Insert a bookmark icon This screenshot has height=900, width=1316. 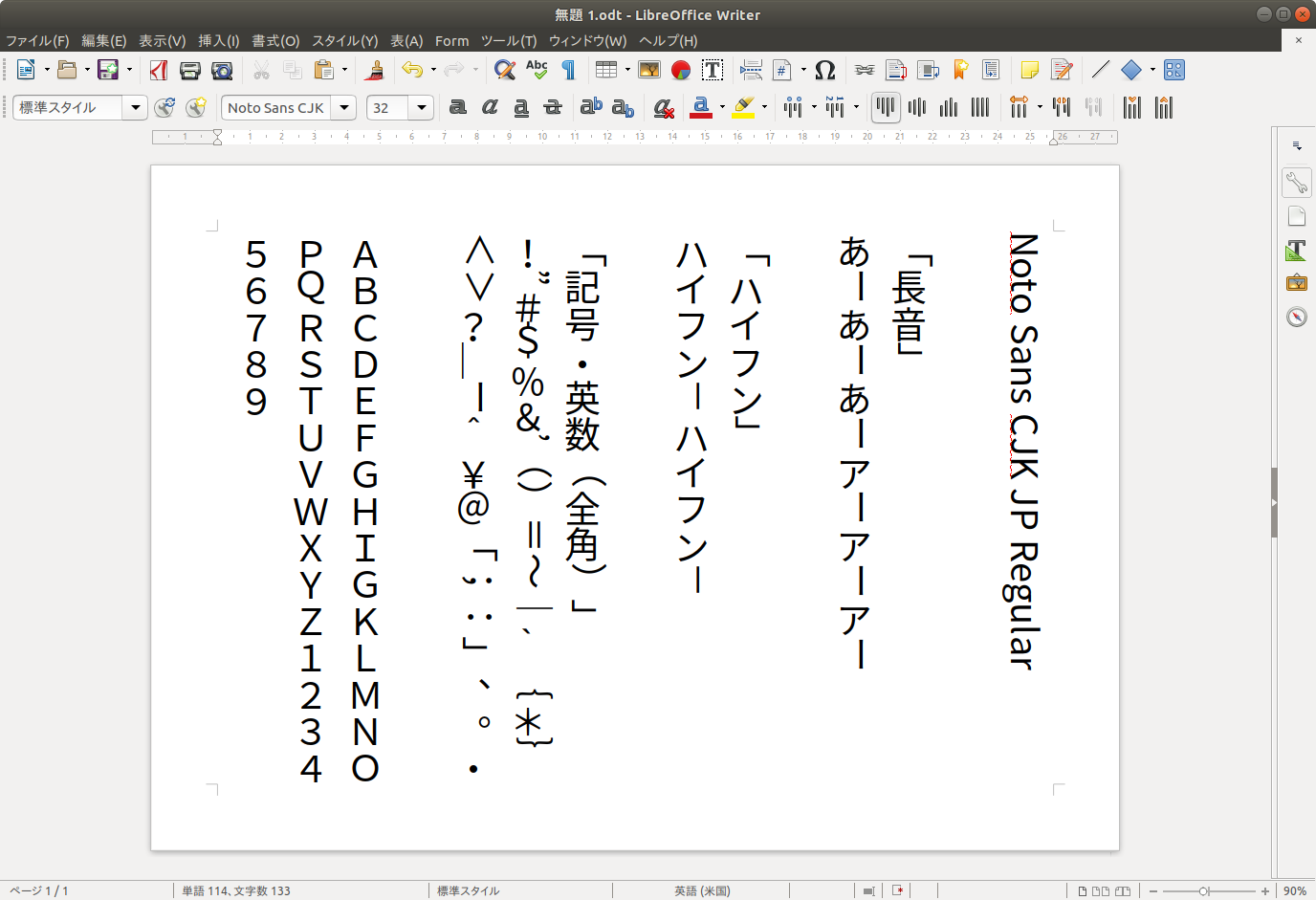(x=960, y=70)
